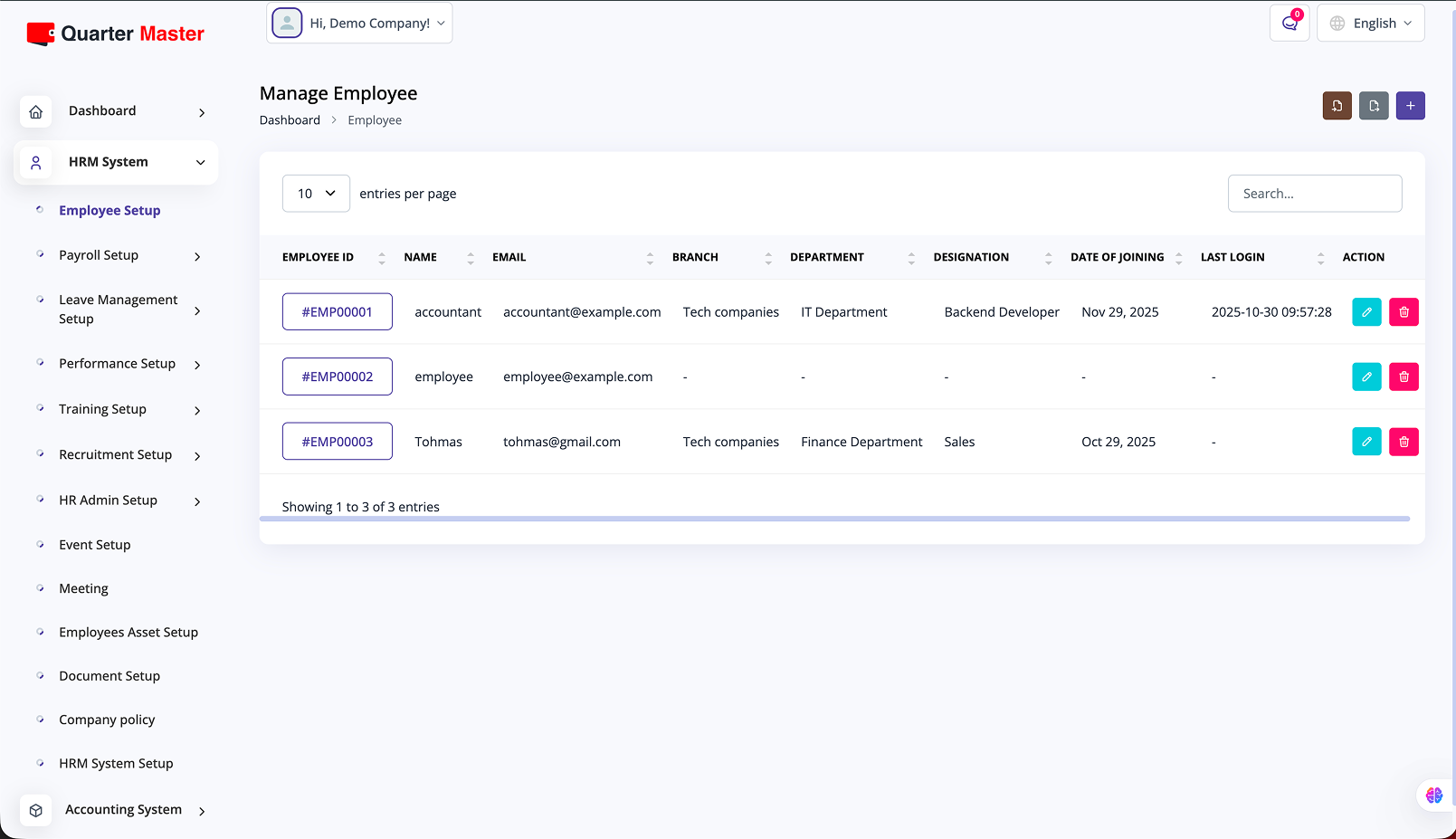The image size is (1456, 839).
Task: Click Dashboard breadcrumb link
Action: point(290,120)
